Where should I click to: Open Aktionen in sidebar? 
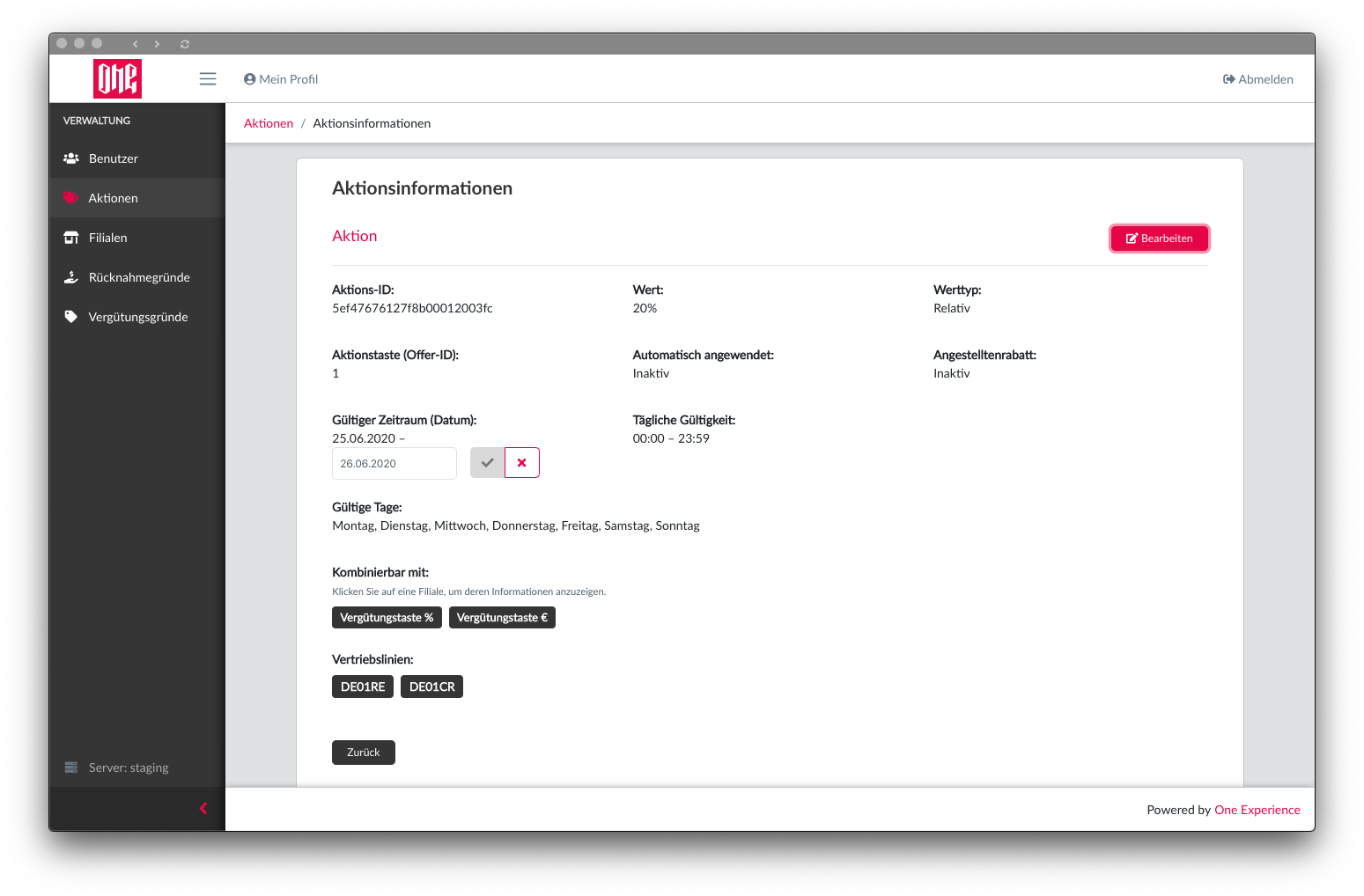[x=137, y=198]
